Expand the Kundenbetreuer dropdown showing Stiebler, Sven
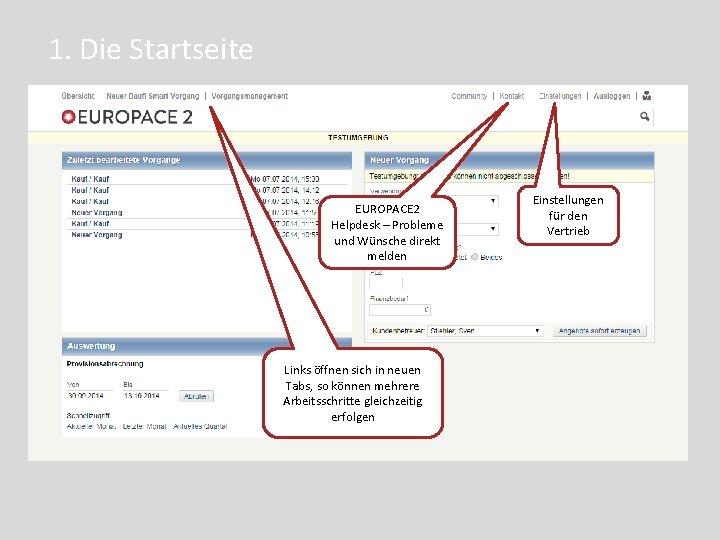This screenshot has width=720, height=540. (485, 331)
